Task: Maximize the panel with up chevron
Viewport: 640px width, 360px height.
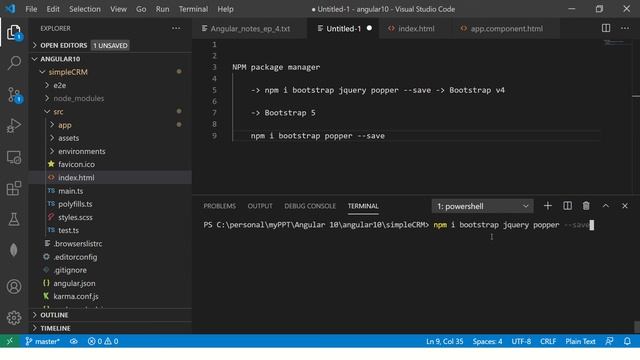Action: [x=606, y=206]
